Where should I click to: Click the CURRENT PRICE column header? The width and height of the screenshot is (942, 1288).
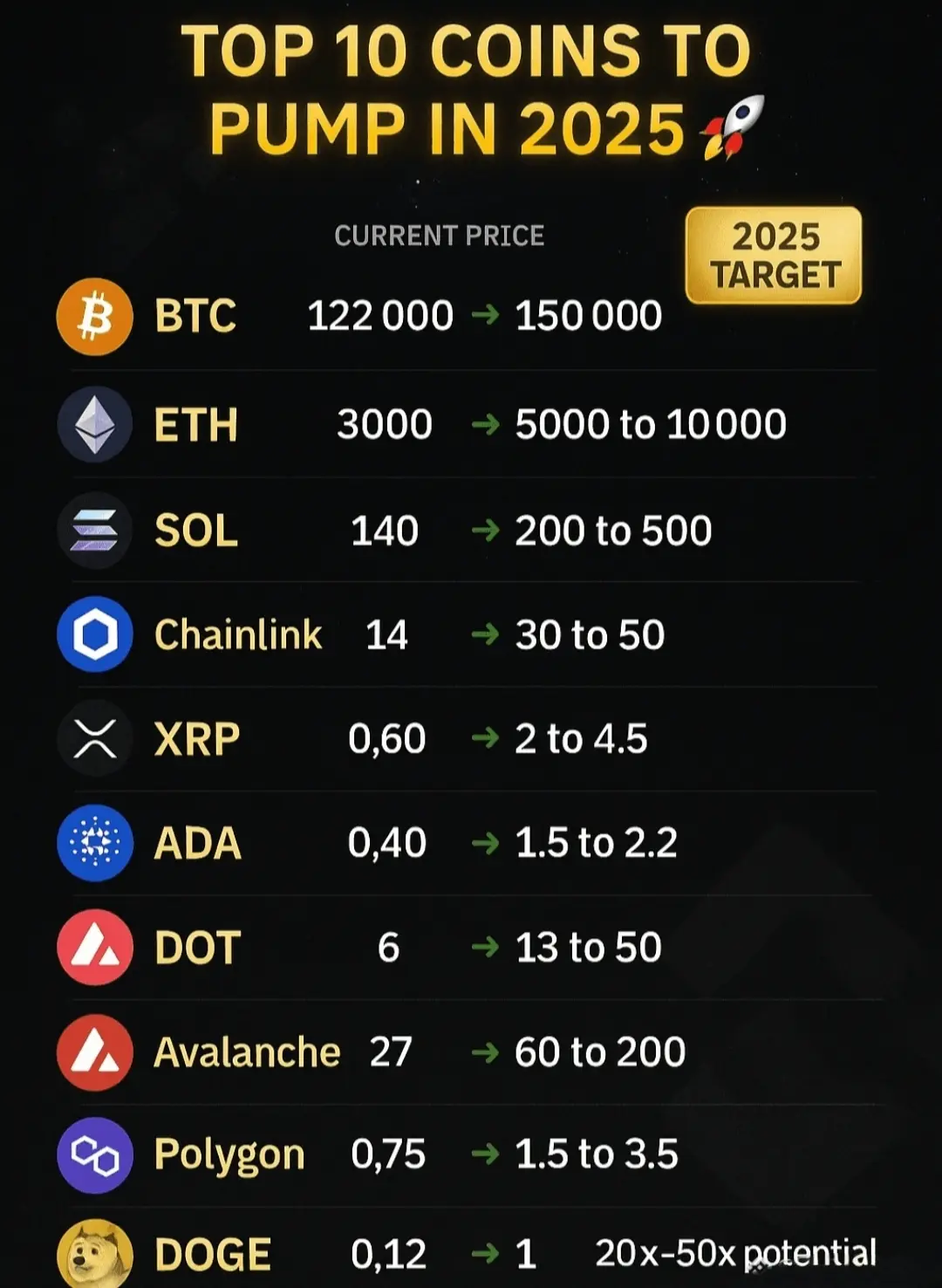click(x=440, y=236)
